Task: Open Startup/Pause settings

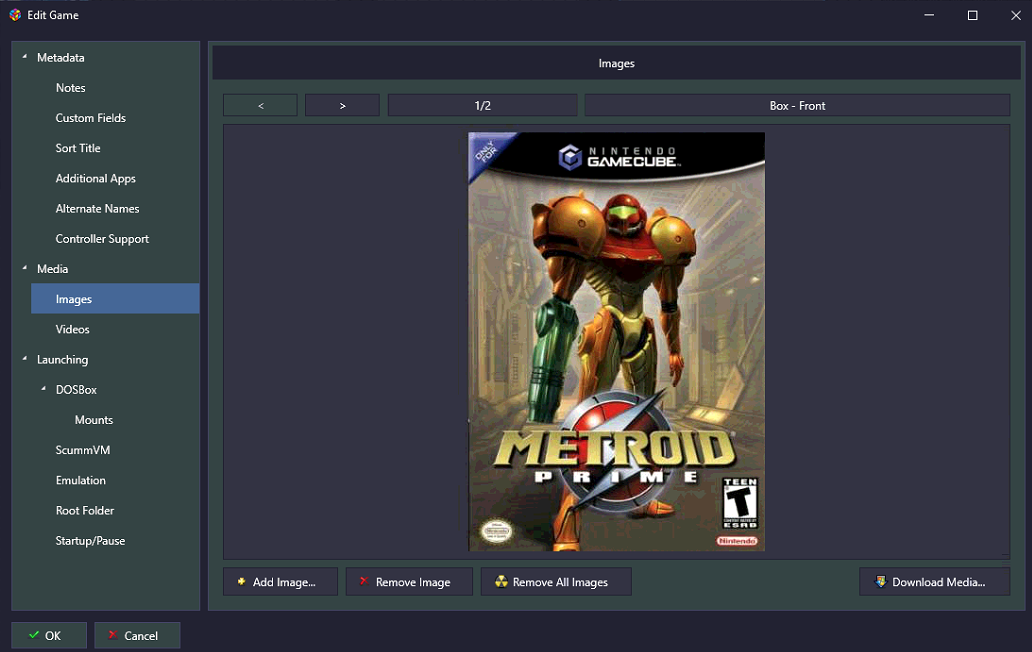Action: pos(90,541)
